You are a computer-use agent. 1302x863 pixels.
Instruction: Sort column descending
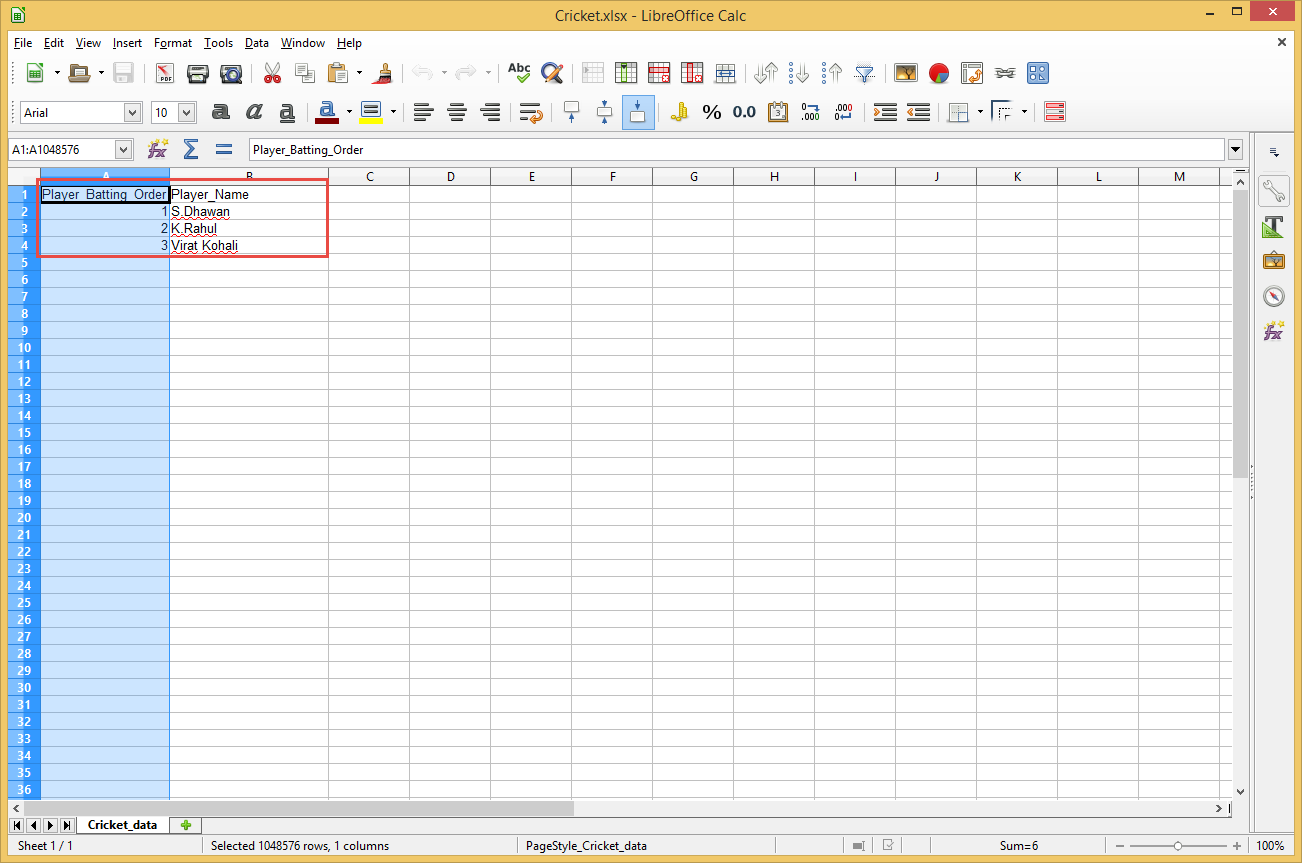tap(832, 73)
